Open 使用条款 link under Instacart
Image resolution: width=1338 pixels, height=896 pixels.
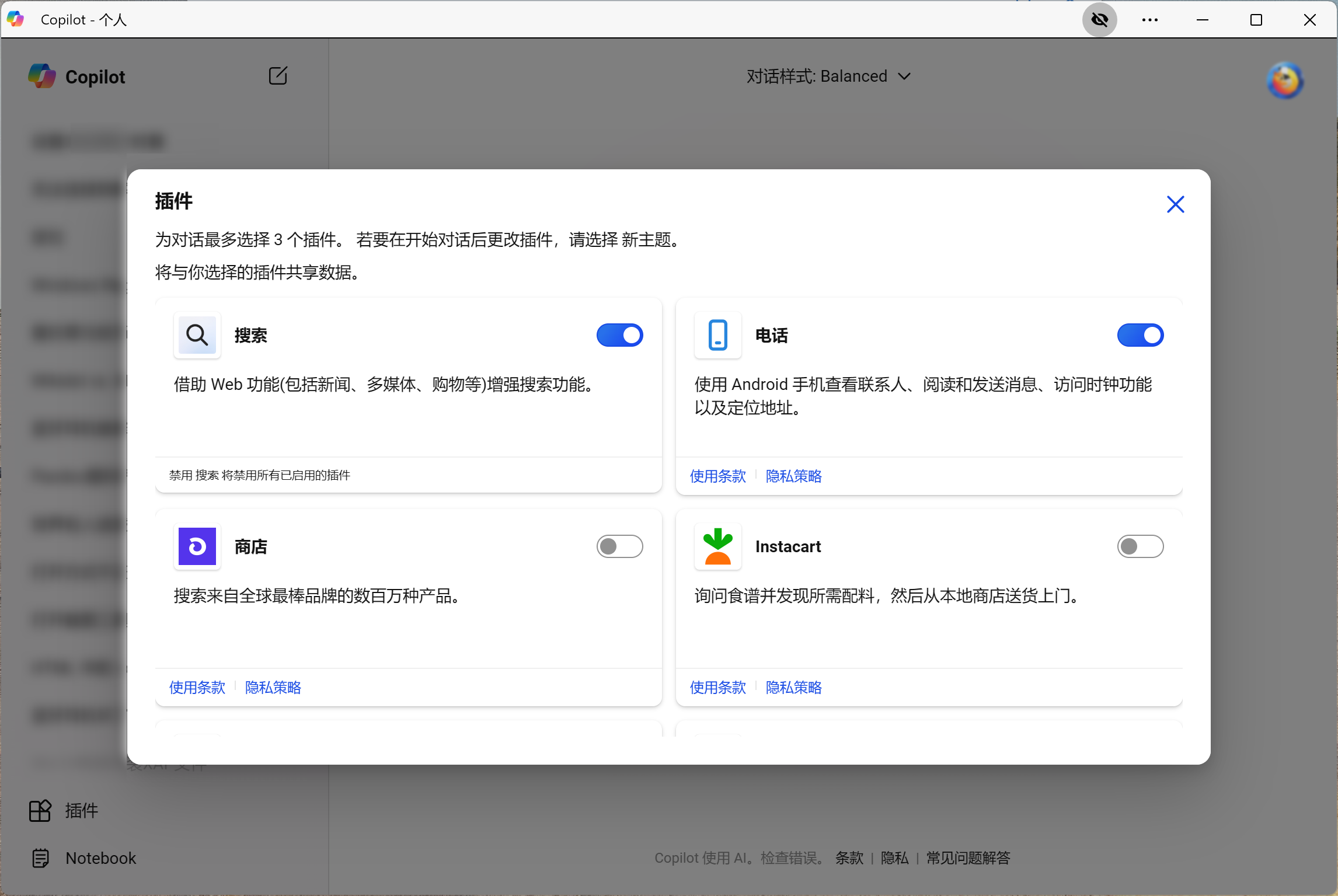click(x=718, y=688)
